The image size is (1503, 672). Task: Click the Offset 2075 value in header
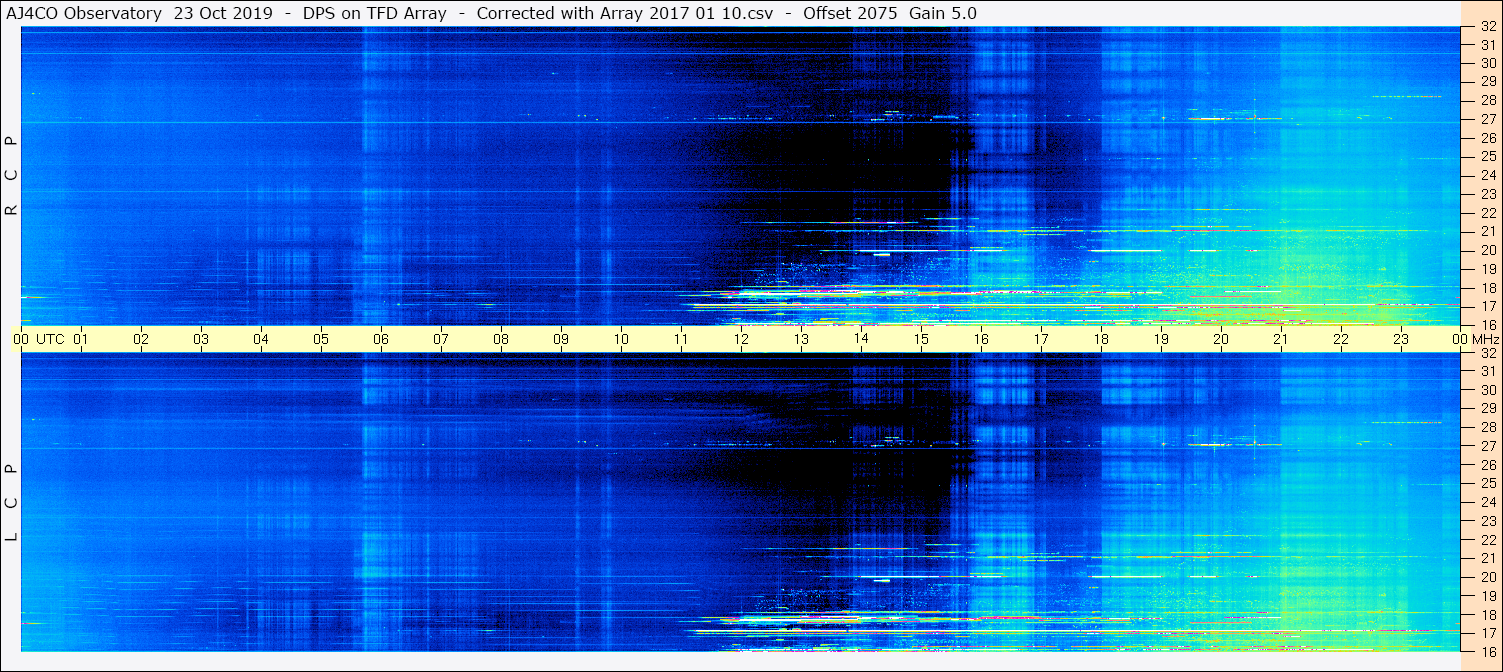850,13
